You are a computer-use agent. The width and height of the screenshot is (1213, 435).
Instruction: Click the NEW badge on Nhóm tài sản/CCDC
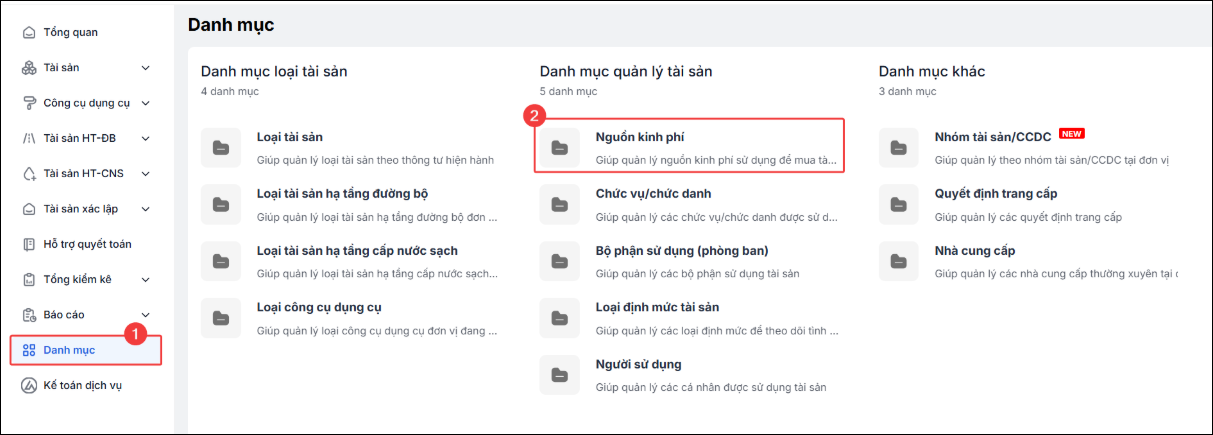click(x=1072, y=133)
